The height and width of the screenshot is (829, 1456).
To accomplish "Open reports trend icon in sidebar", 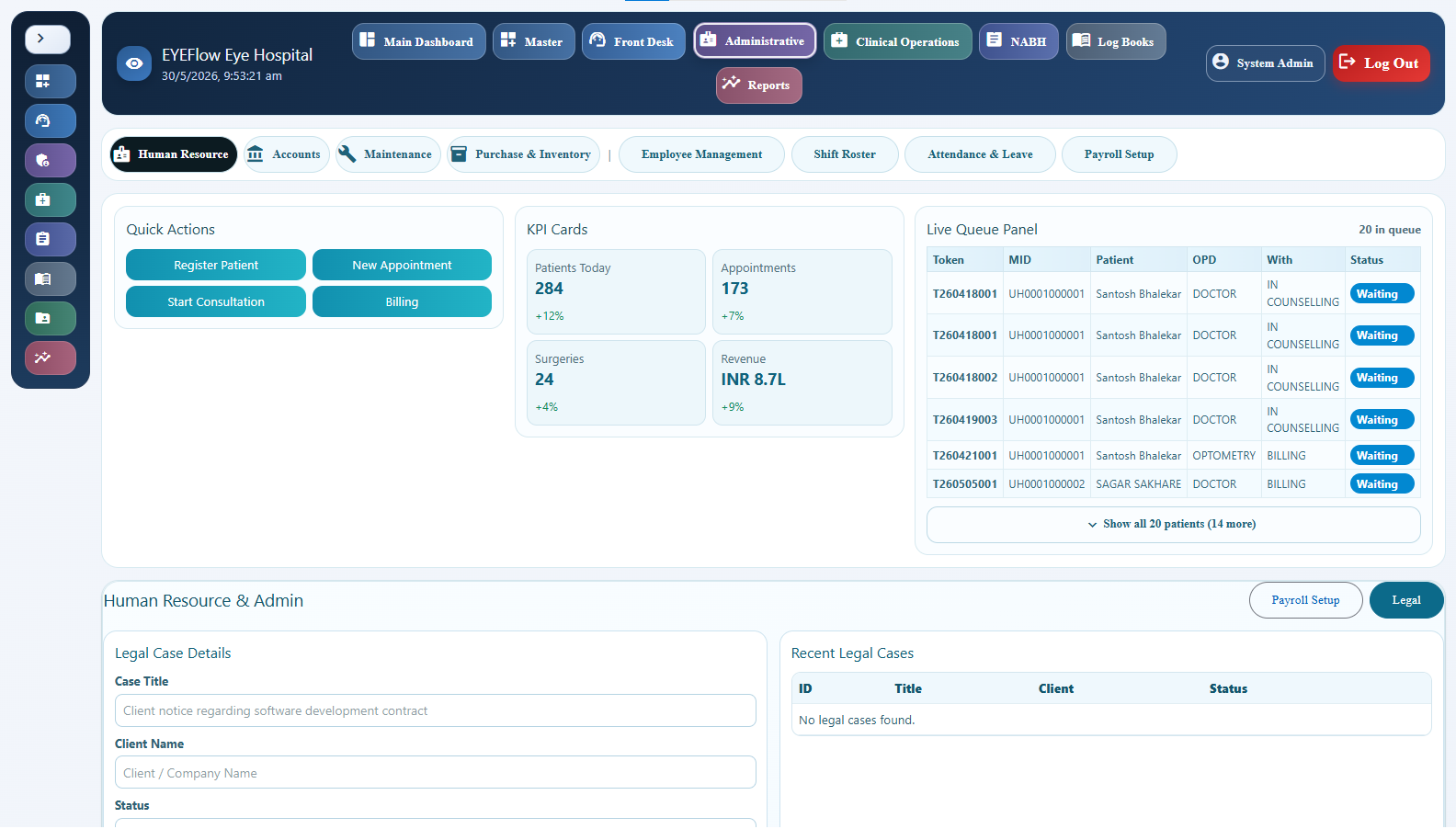I will 51,358.
